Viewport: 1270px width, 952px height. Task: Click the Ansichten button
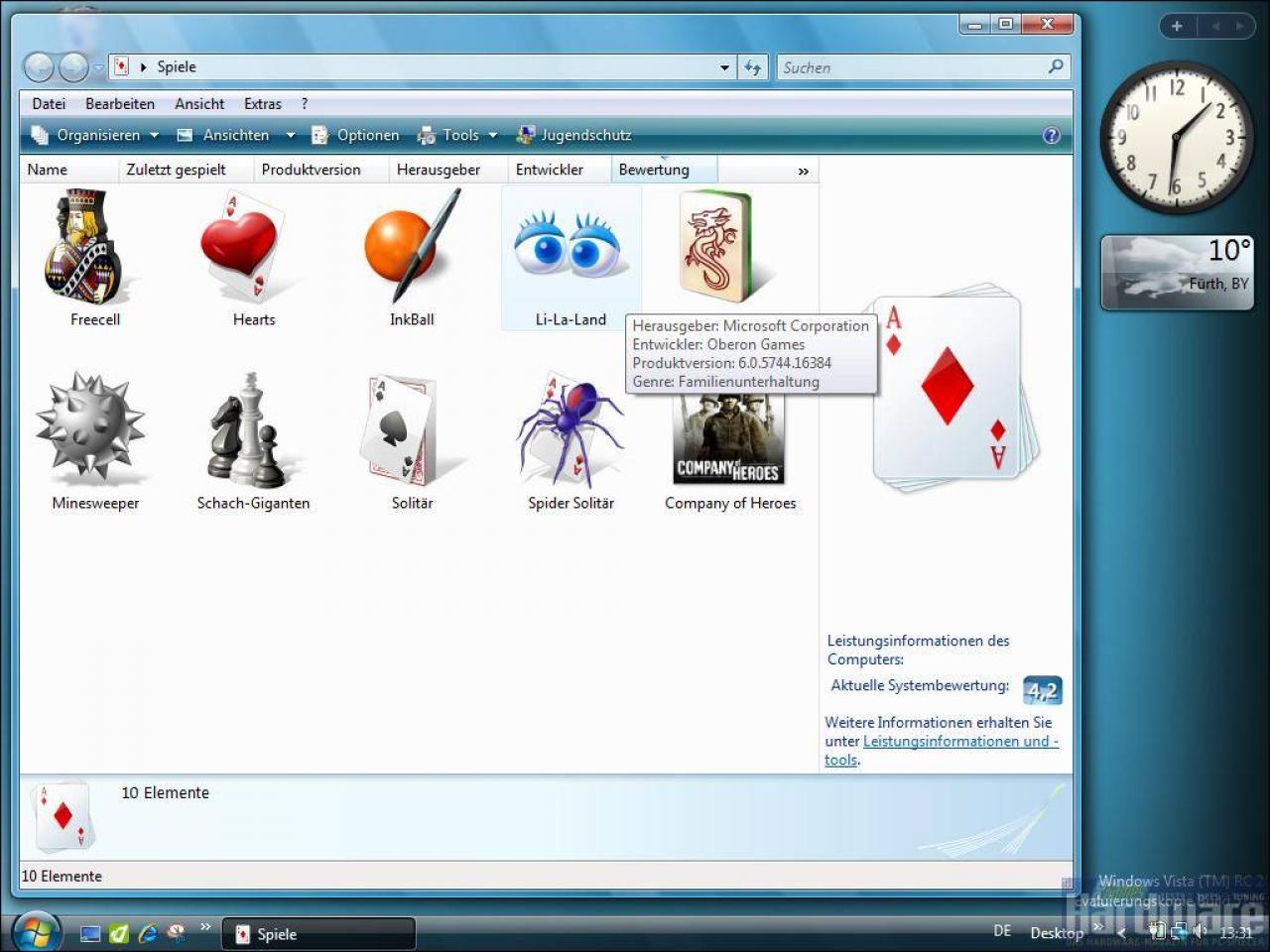coord(225,135)
